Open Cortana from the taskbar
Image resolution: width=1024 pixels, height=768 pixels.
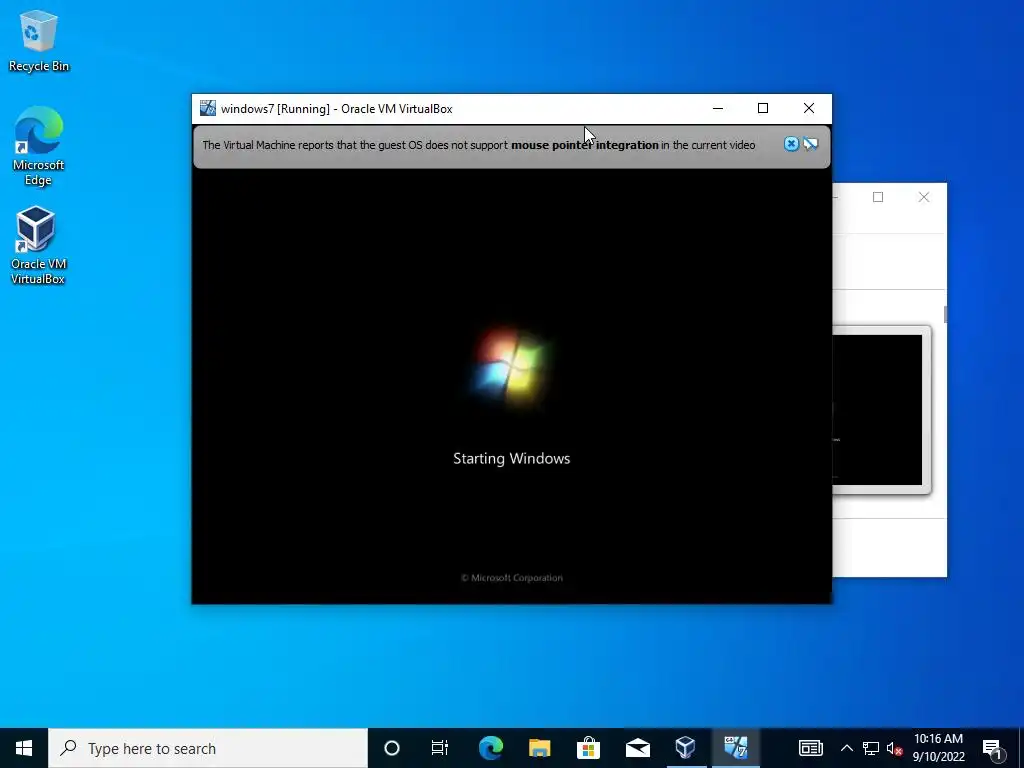click(x=392, y=748)
